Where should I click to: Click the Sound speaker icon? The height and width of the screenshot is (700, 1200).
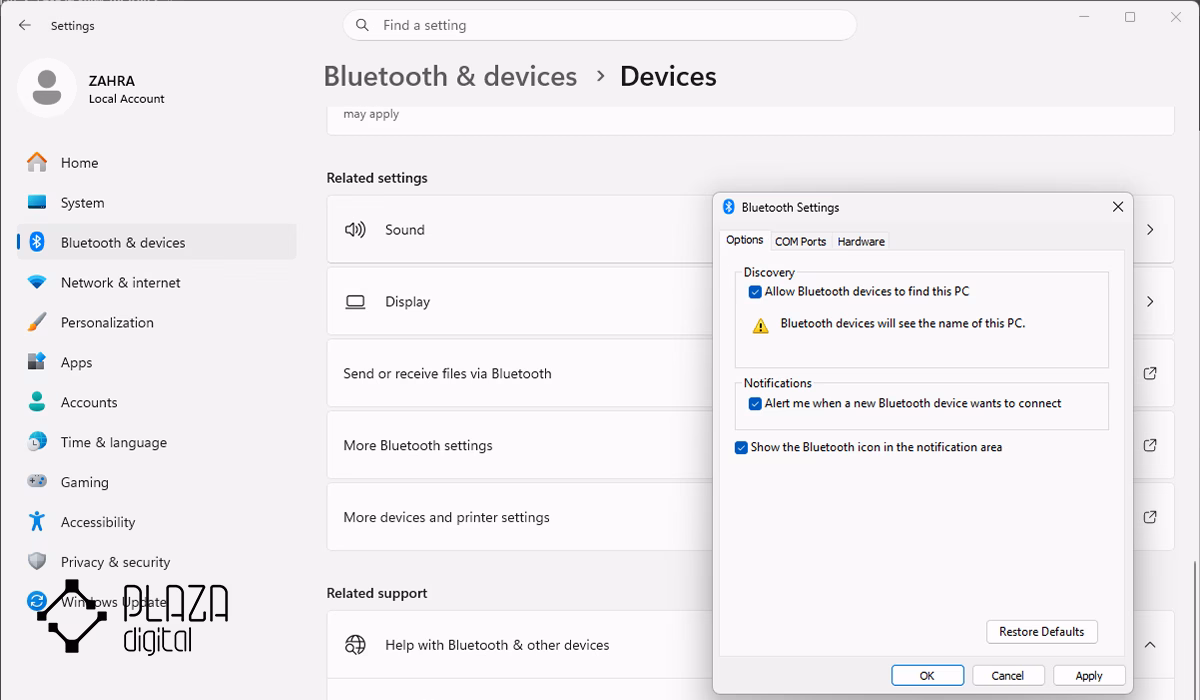(355, 230)
